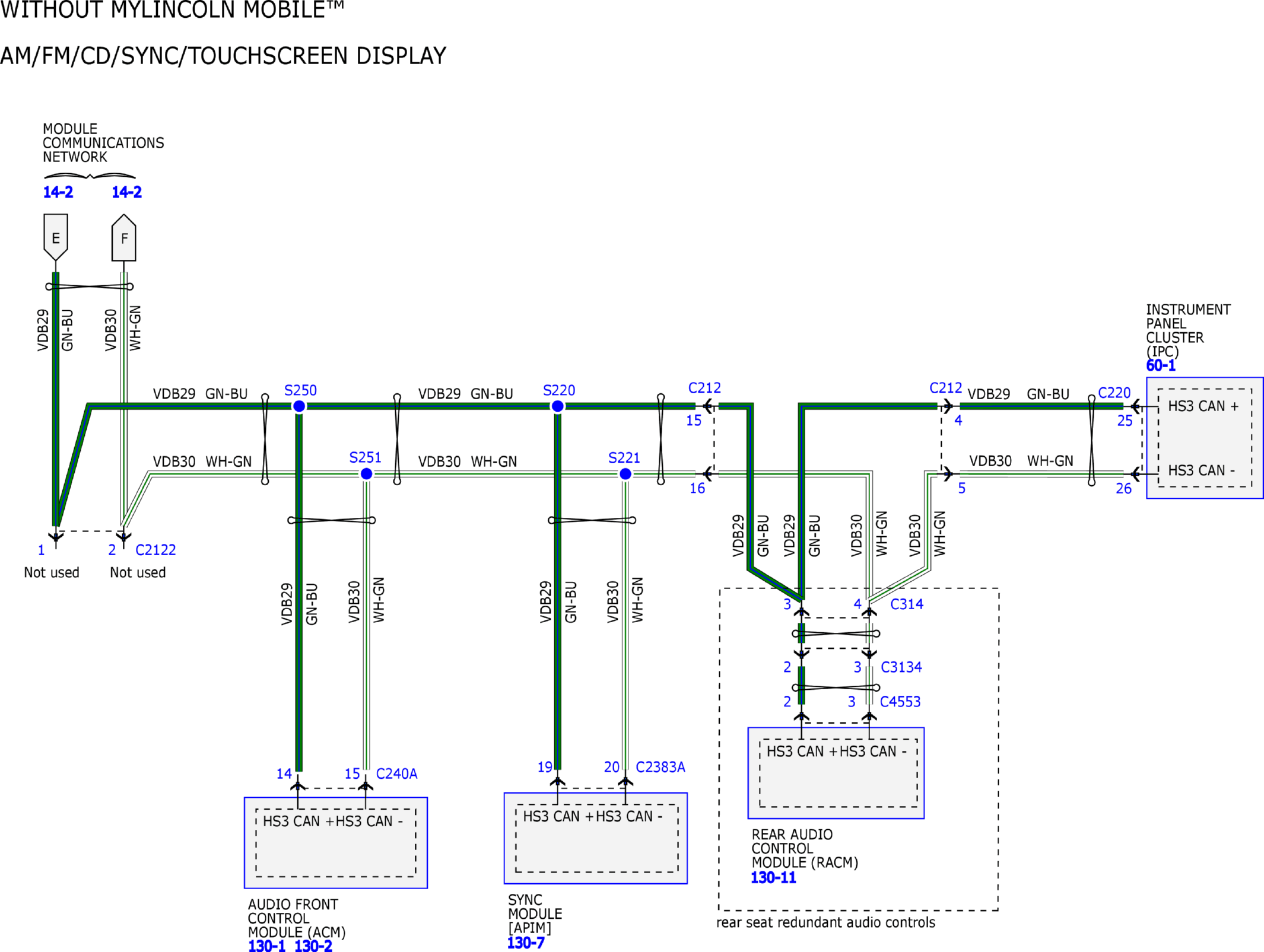This screenshot has width=1264, height=952.
Task: Click pin 26 at IPC HS3 CAN -
Action: pyautogui.click(x=1123, y=488)
